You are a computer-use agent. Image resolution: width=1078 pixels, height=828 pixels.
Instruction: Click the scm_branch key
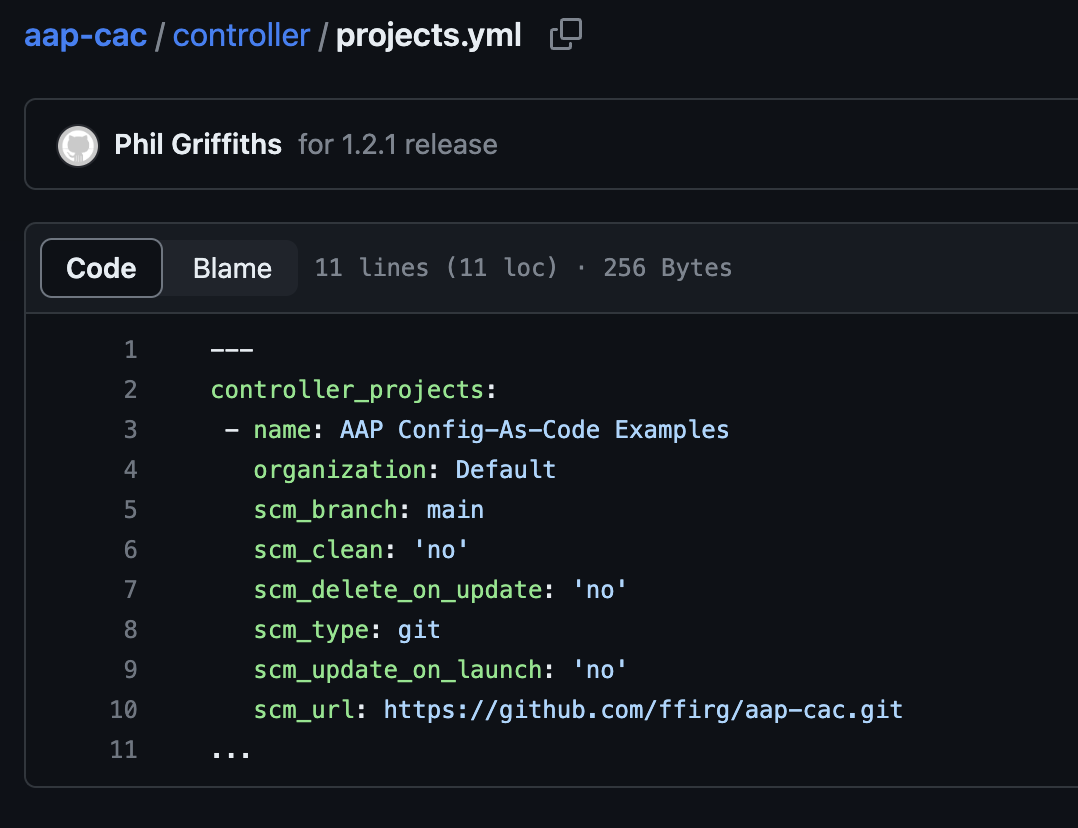pos(326,510)
